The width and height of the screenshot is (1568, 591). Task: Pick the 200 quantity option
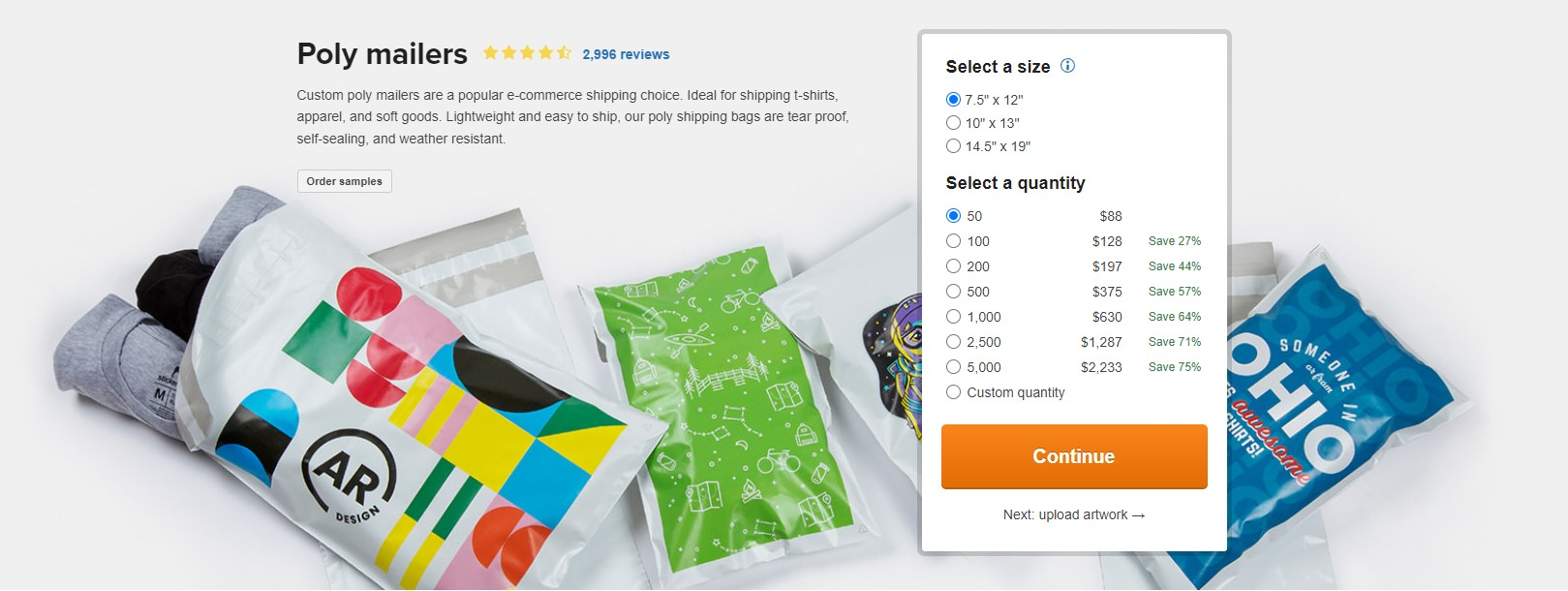click(1073, 266)
